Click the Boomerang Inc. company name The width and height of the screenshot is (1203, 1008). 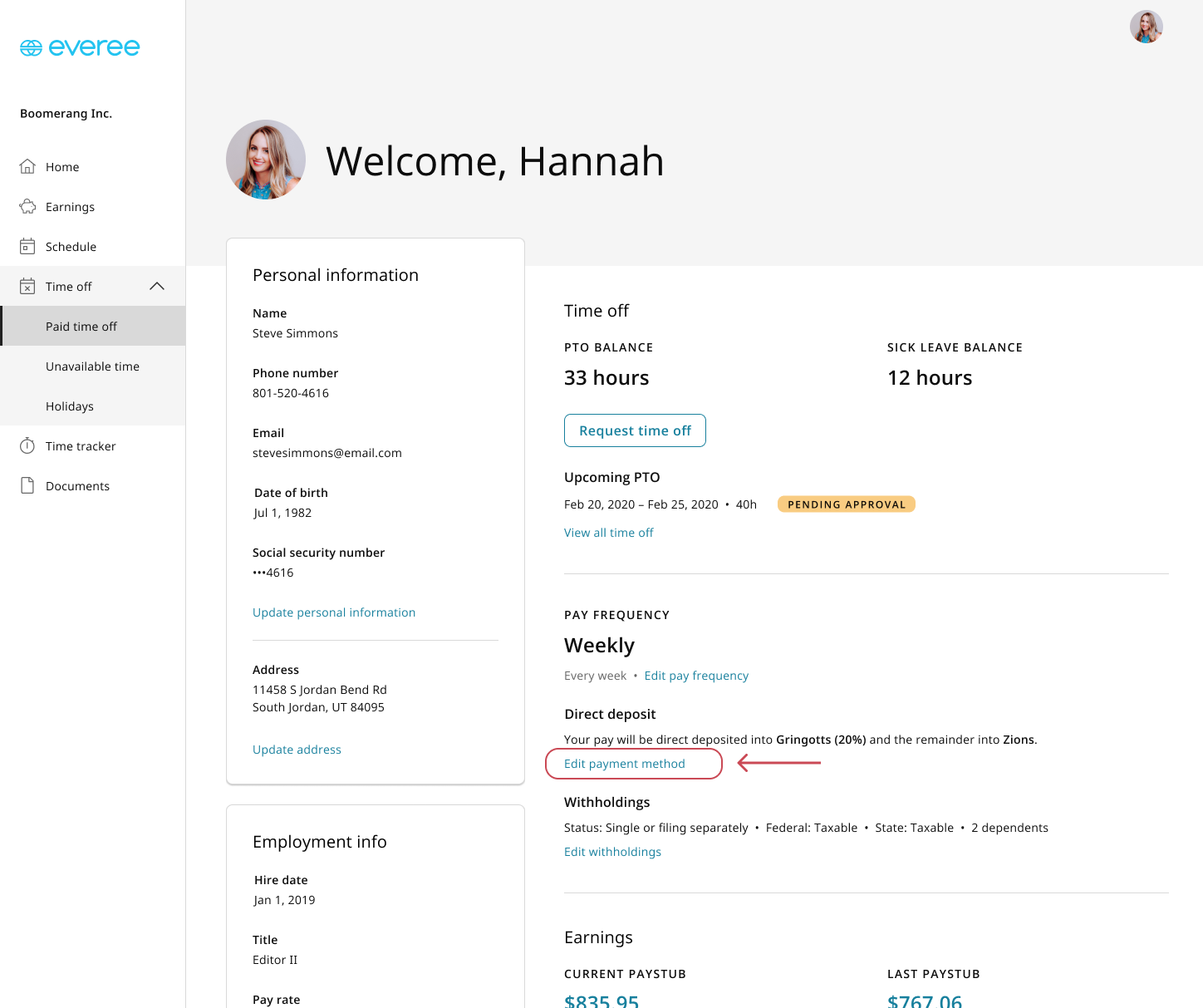[x=66, y=113]
